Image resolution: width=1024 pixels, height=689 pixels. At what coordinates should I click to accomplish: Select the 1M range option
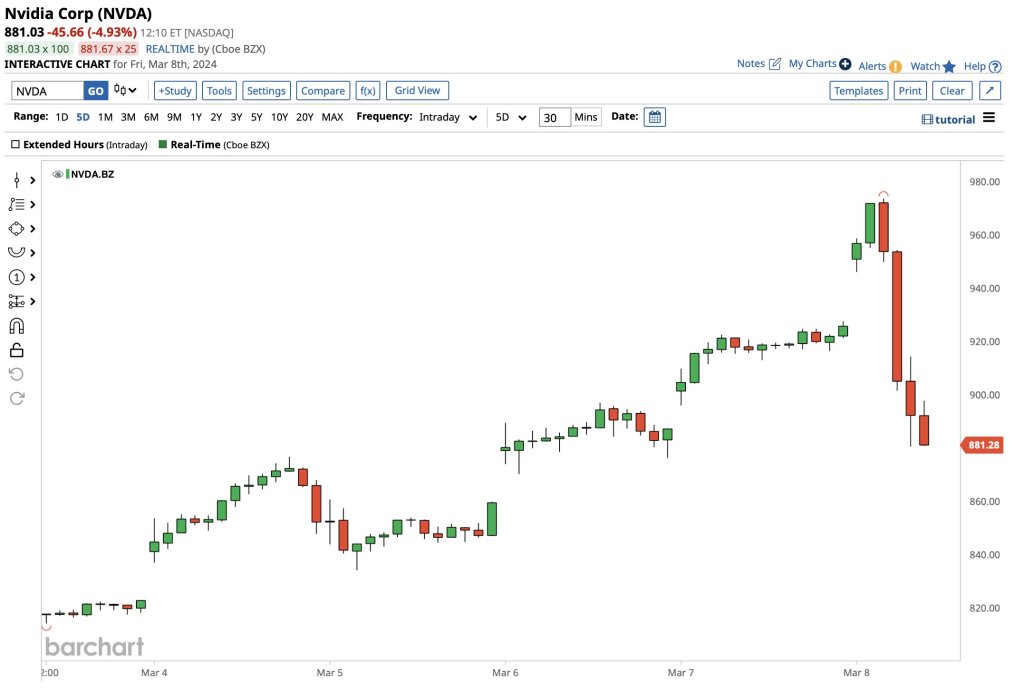(x=105, y=117)
